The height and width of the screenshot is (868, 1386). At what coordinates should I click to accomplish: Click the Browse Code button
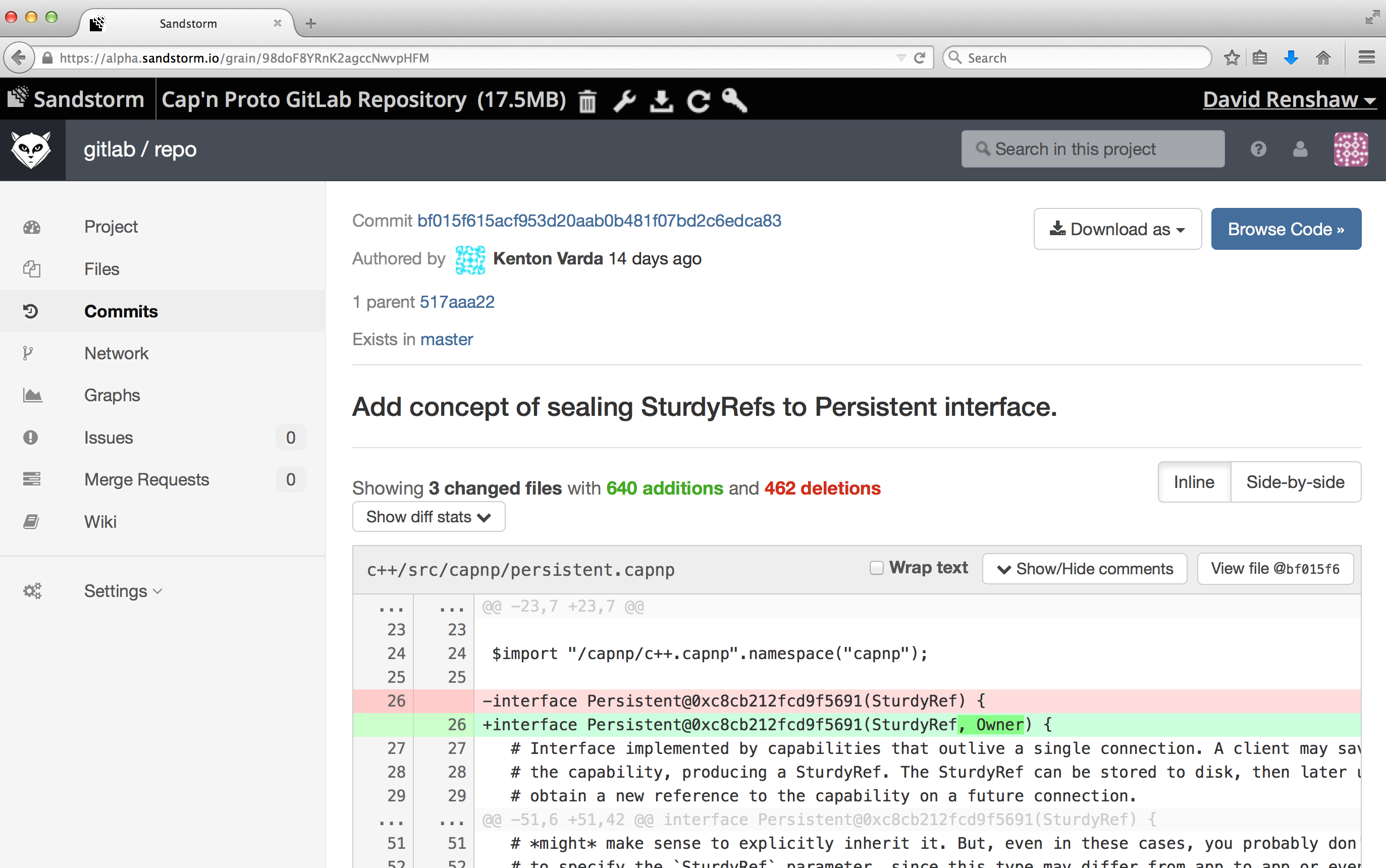pos(1286,229)
